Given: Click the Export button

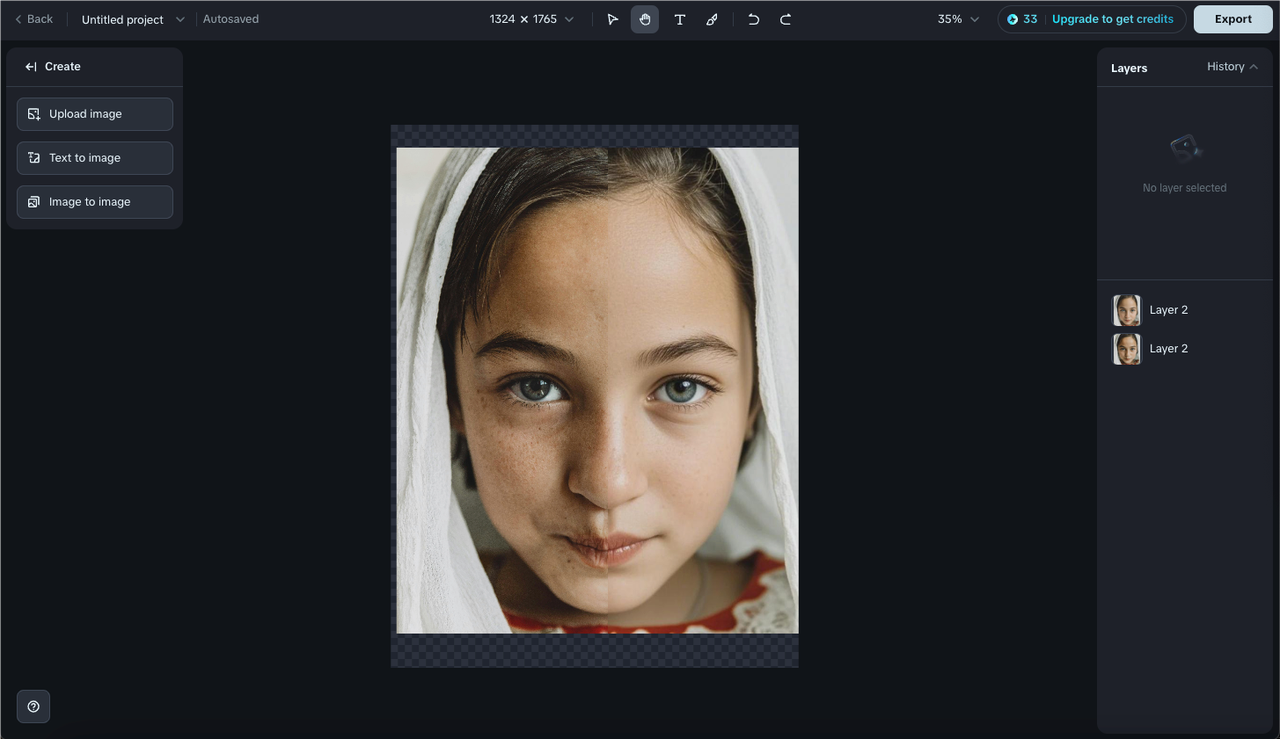Looking at the screenshot, I should pos(1232,19).
